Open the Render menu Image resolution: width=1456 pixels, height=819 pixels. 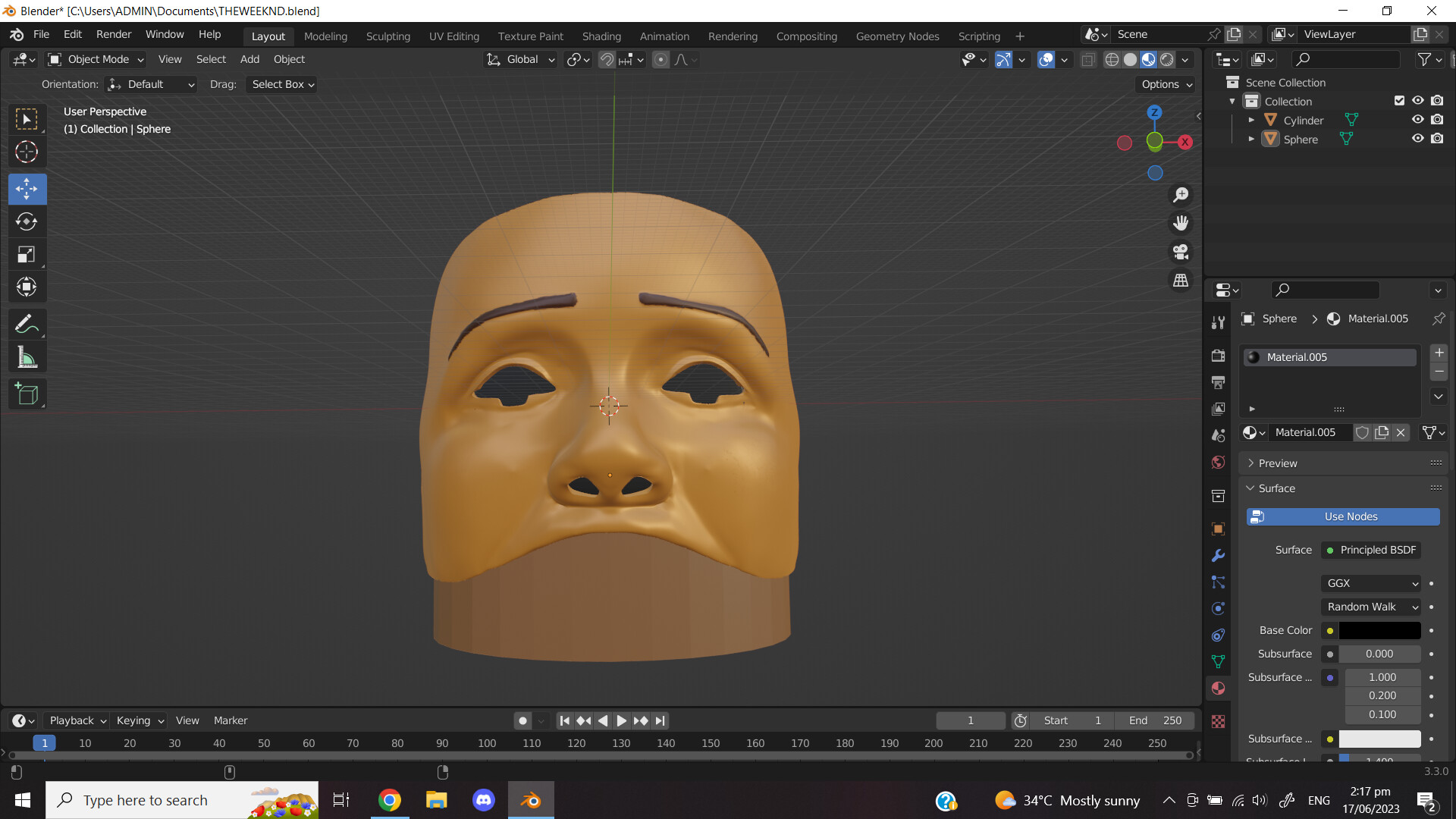click(x=113, y=34)
